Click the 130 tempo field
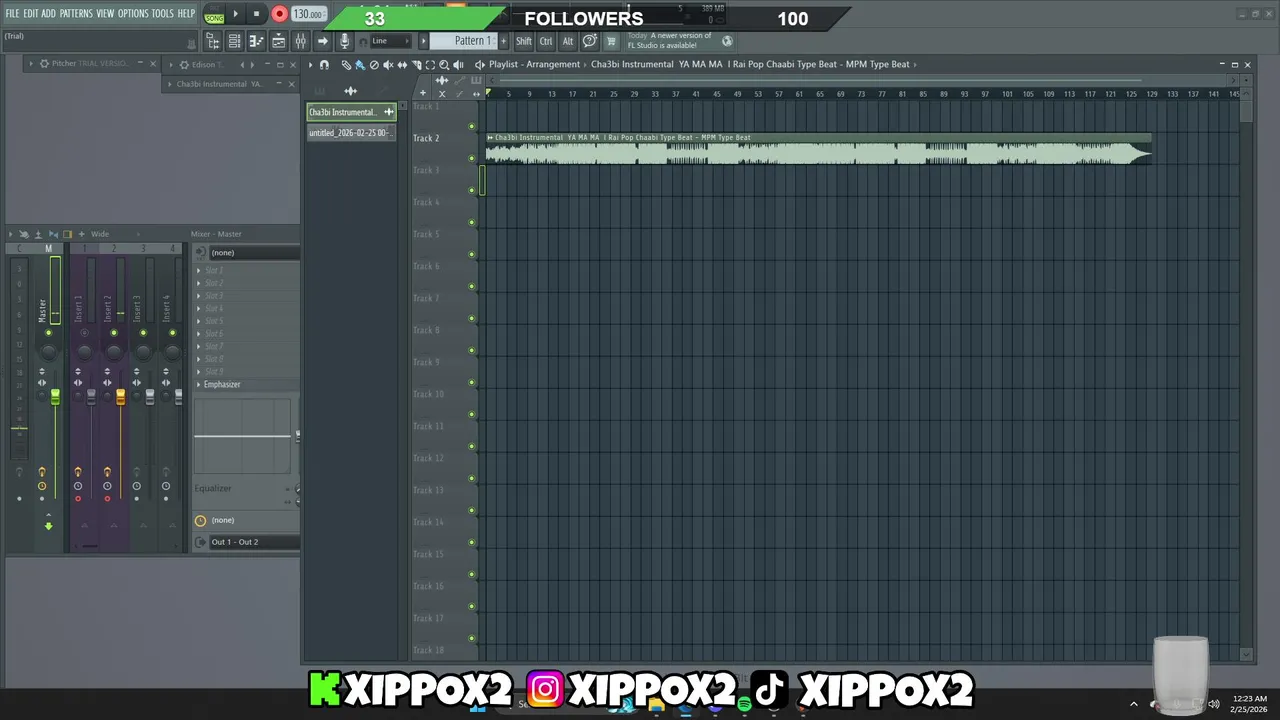The image size is (1280, 720). tap(308, 14)
